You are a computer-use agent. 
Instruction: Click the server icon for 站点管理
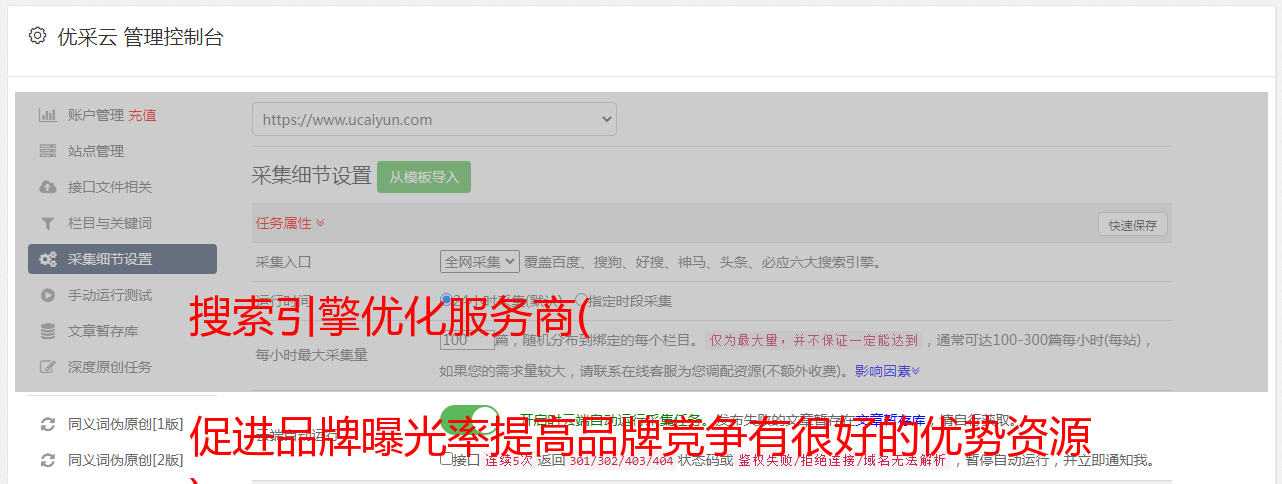[x=47, y=151]
